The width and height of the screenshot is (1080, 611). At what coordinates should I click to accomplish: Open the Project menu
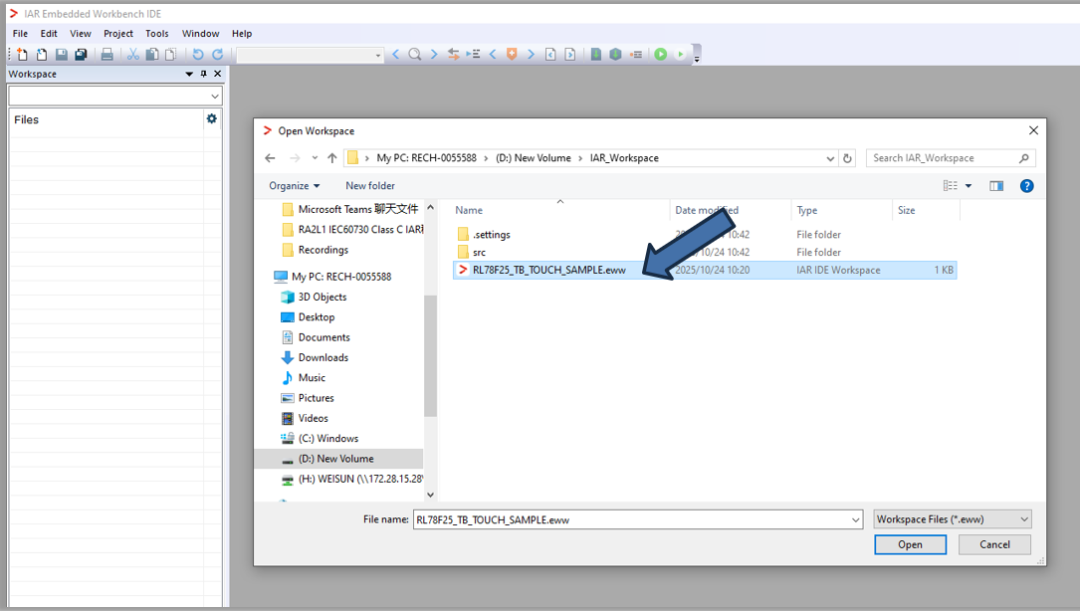coord(118,33)
